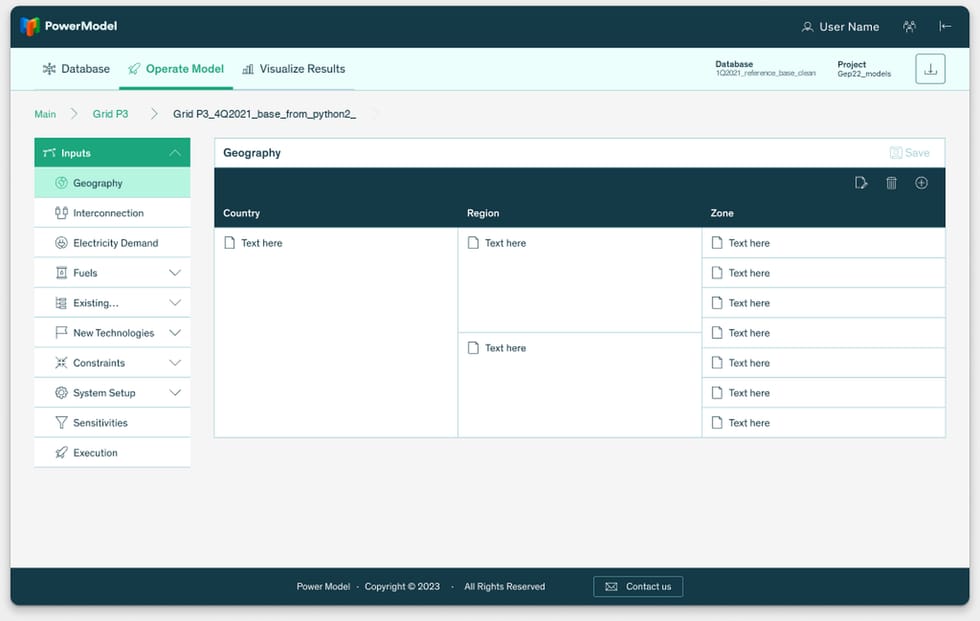Click the download button near Project
980x621 pixels.
930,69
